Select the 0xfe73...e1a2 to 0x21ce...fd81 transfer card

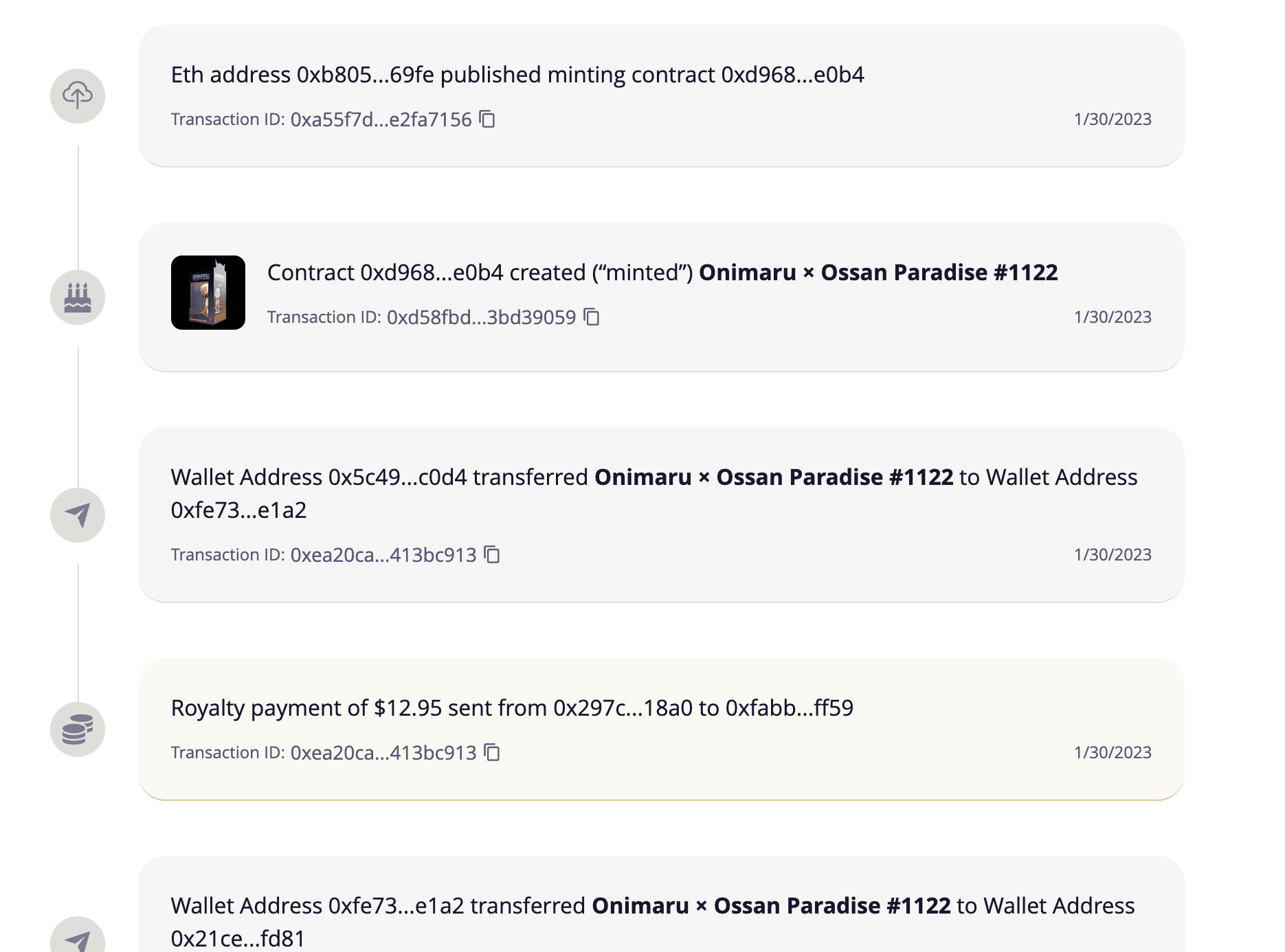(x=661, y=904)
